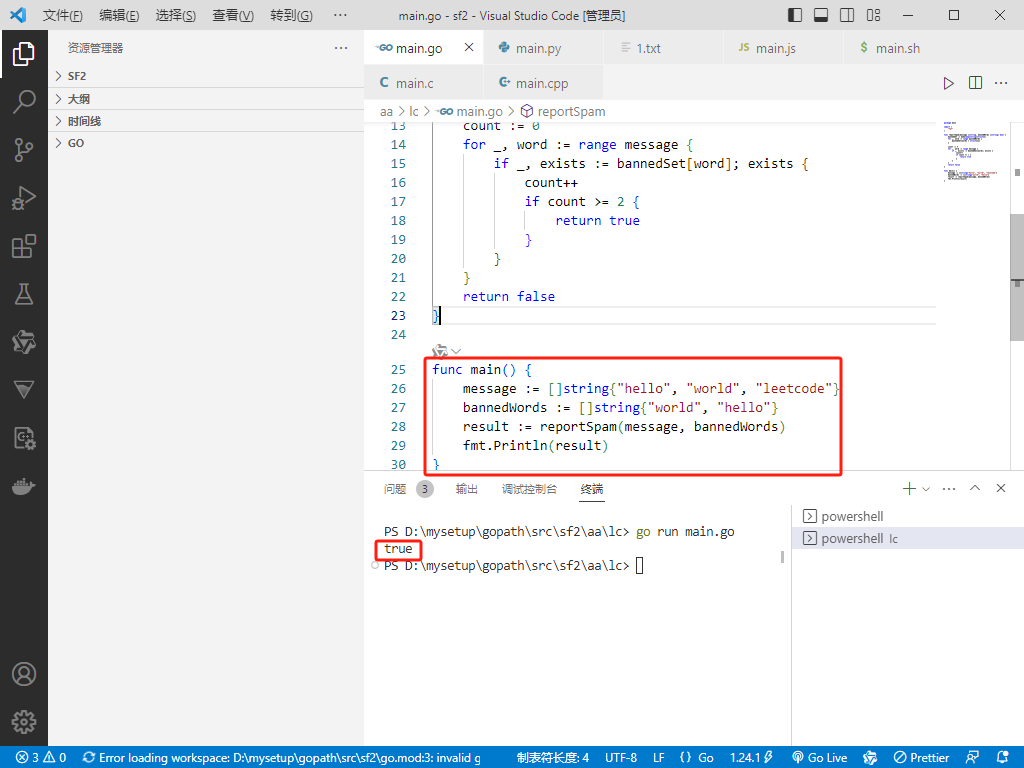Change LF end of line sequence
Image resolution: width=1024 pixels, height=768 pixels.
(659, 758)
